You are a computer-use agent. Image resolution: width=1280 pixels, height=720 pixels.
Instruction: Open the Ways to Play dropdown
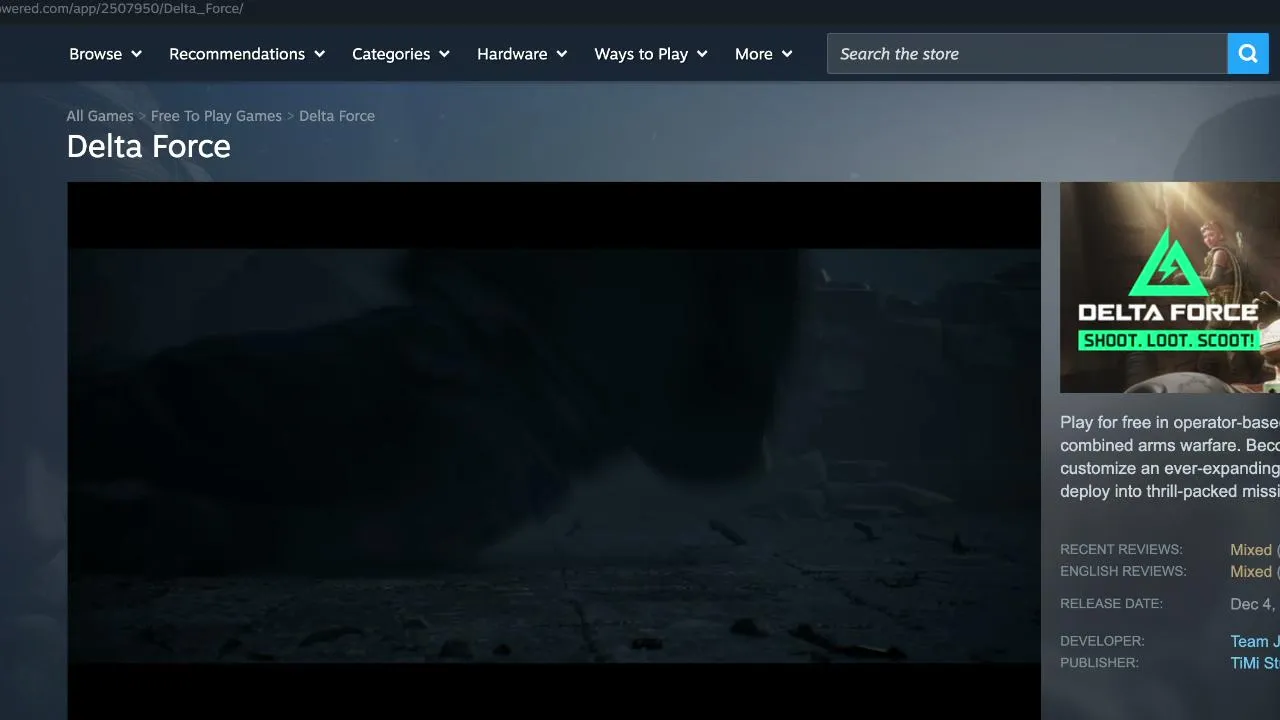coord(651,54)
